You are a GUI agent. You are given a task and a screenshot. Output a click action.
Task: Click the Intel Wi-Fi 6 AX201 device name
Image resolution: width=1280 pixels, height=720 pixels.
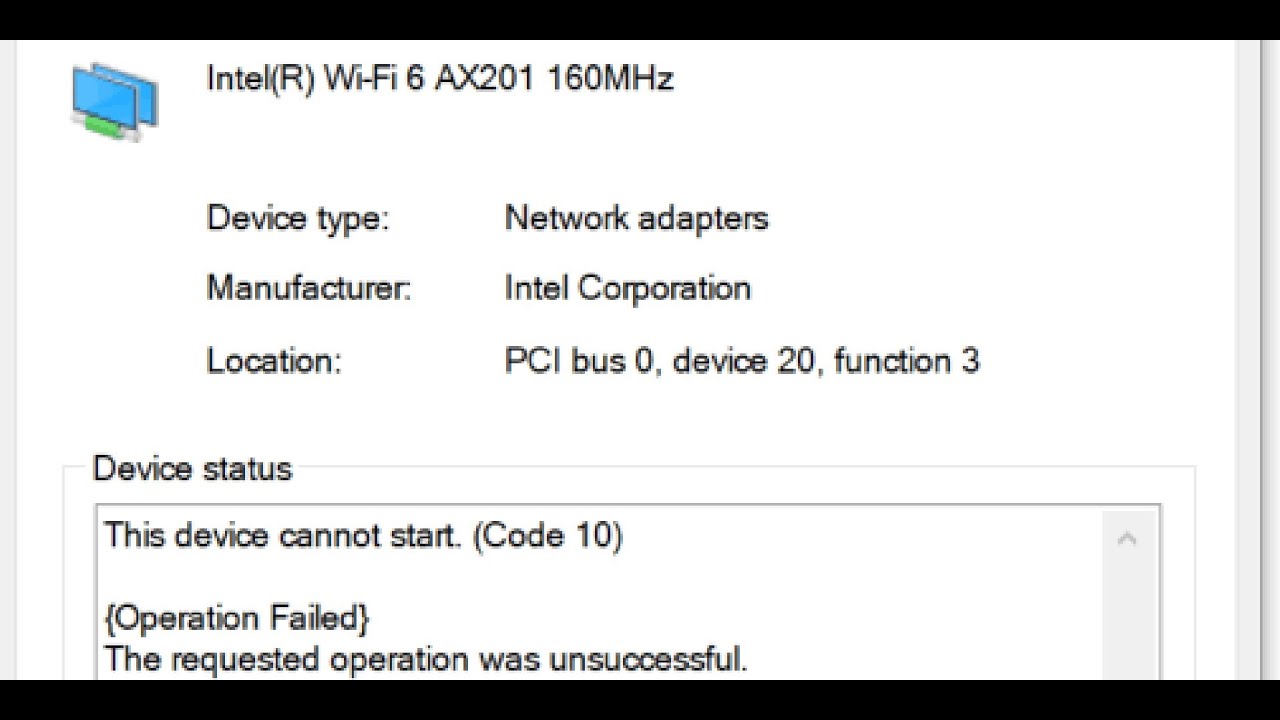click(439, 78)
